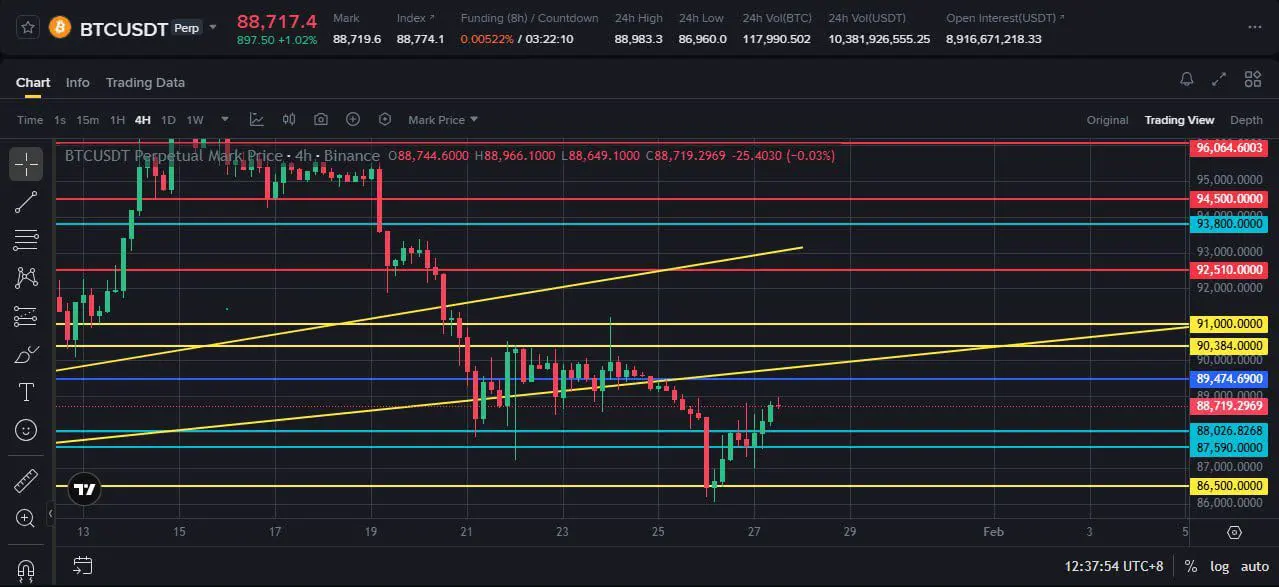Click the 93,800.0000 cyan price label
1279x587 pixels.
[1229, 224]
